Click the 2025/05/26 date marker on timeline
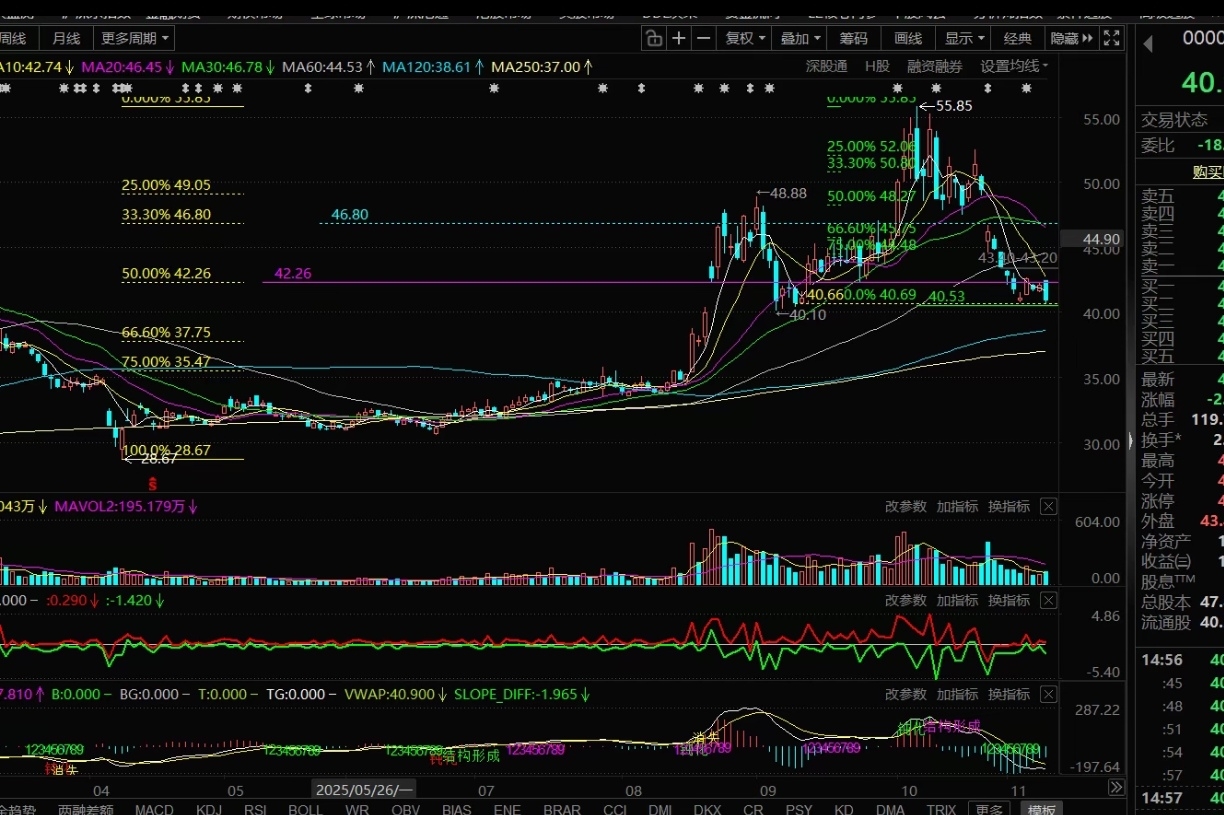Image resolution: width=1224 pixels, height=815 pixels. click(363, 788)
